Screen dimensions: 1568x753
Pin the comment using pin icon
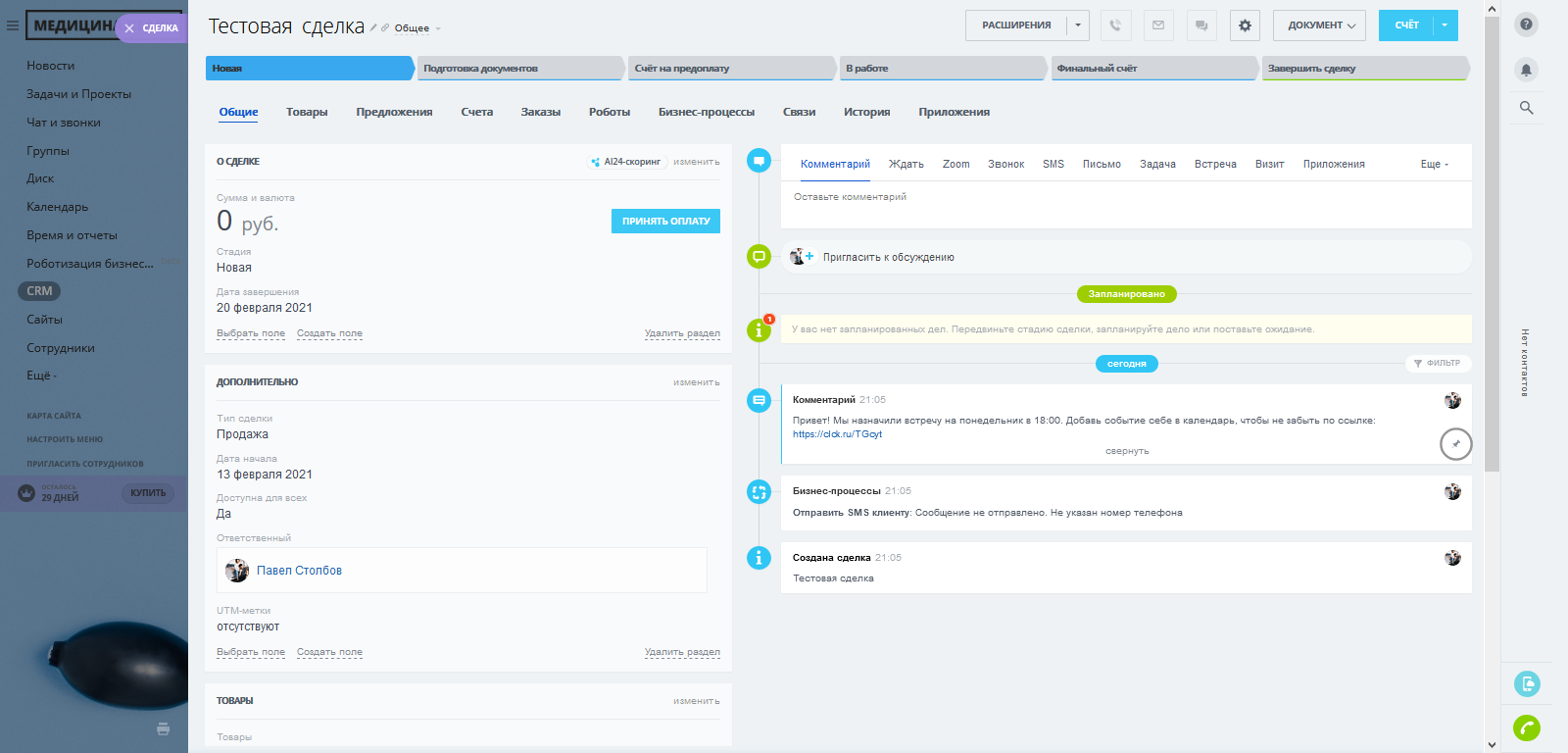(x=1455, y=444)
